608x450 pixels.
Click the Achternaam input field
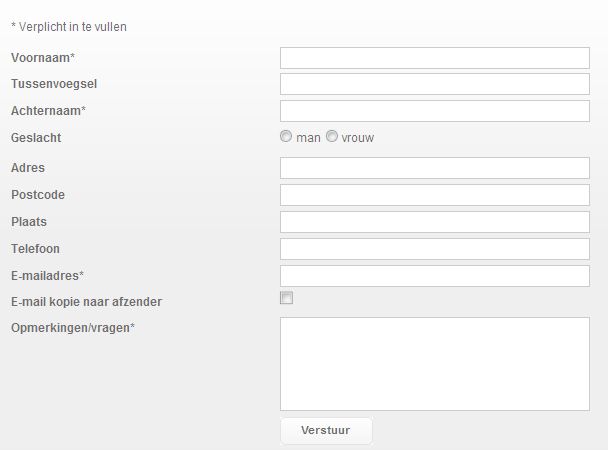point(435,111)
